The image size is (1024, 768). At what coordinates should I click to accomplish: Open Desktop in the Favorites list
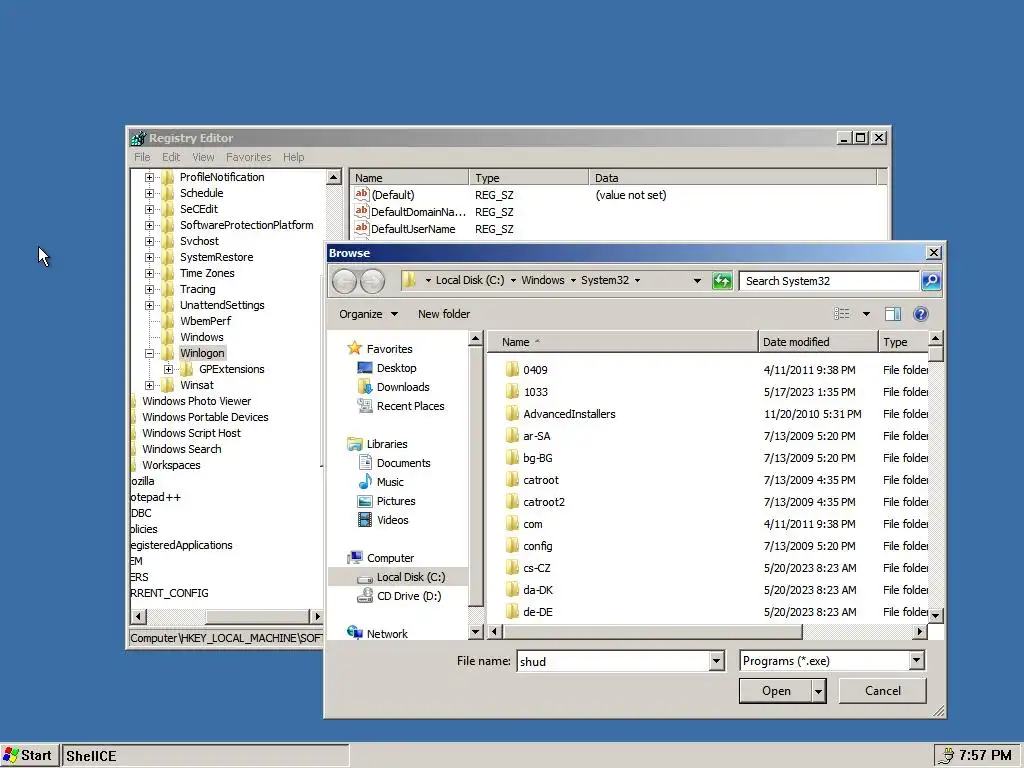click(396, 368)
